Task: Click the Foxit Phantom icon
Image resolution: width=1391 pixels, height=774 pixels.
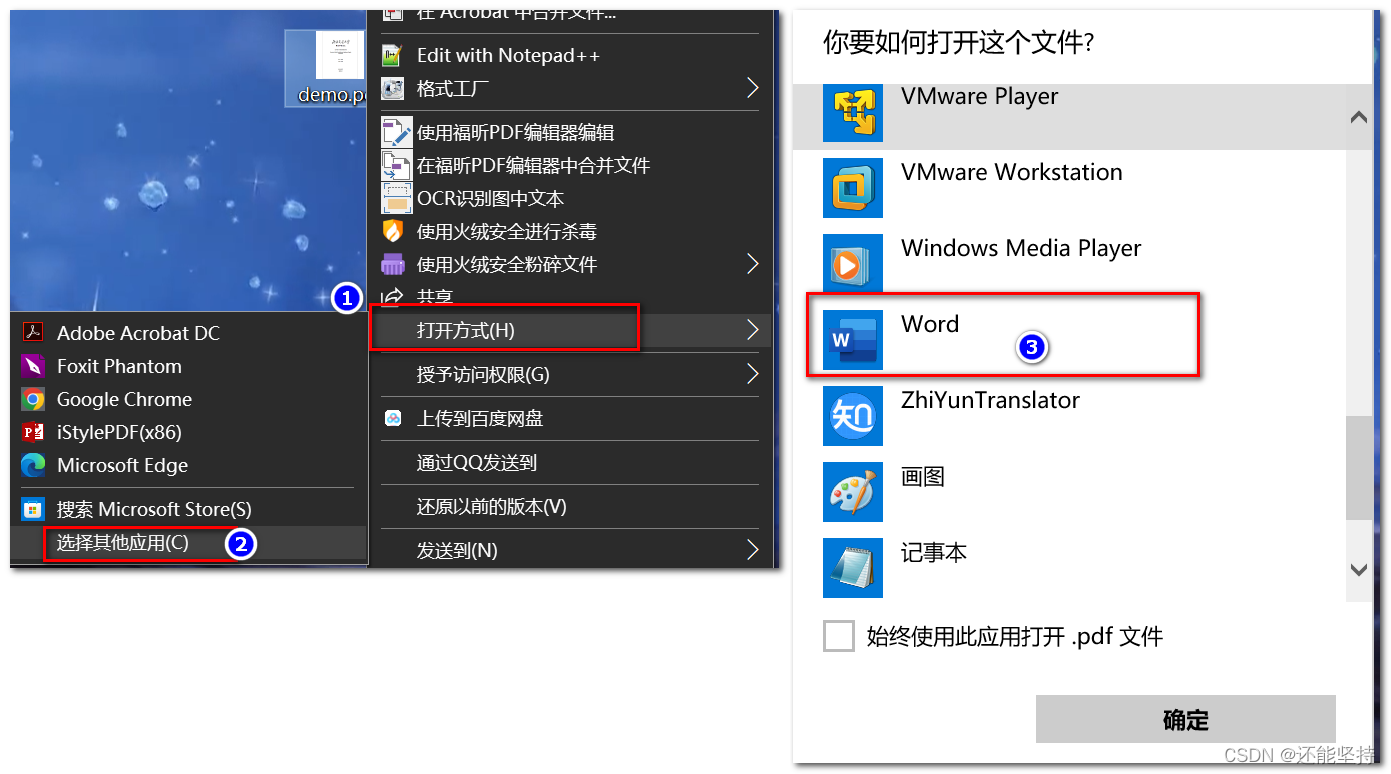Action: (33, 366)
